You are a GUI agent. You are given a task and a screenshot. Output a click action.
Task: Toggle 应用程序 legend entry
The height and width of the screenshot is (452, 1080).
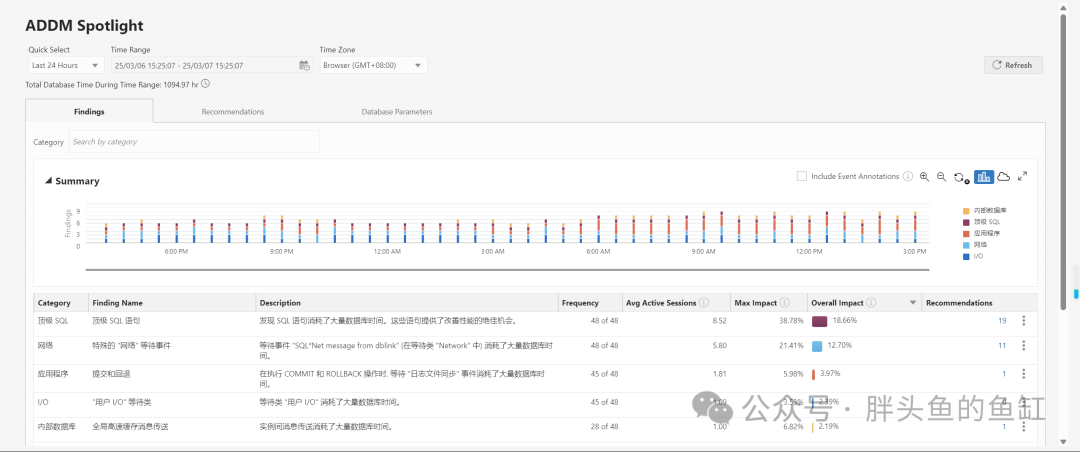(981, 233)
